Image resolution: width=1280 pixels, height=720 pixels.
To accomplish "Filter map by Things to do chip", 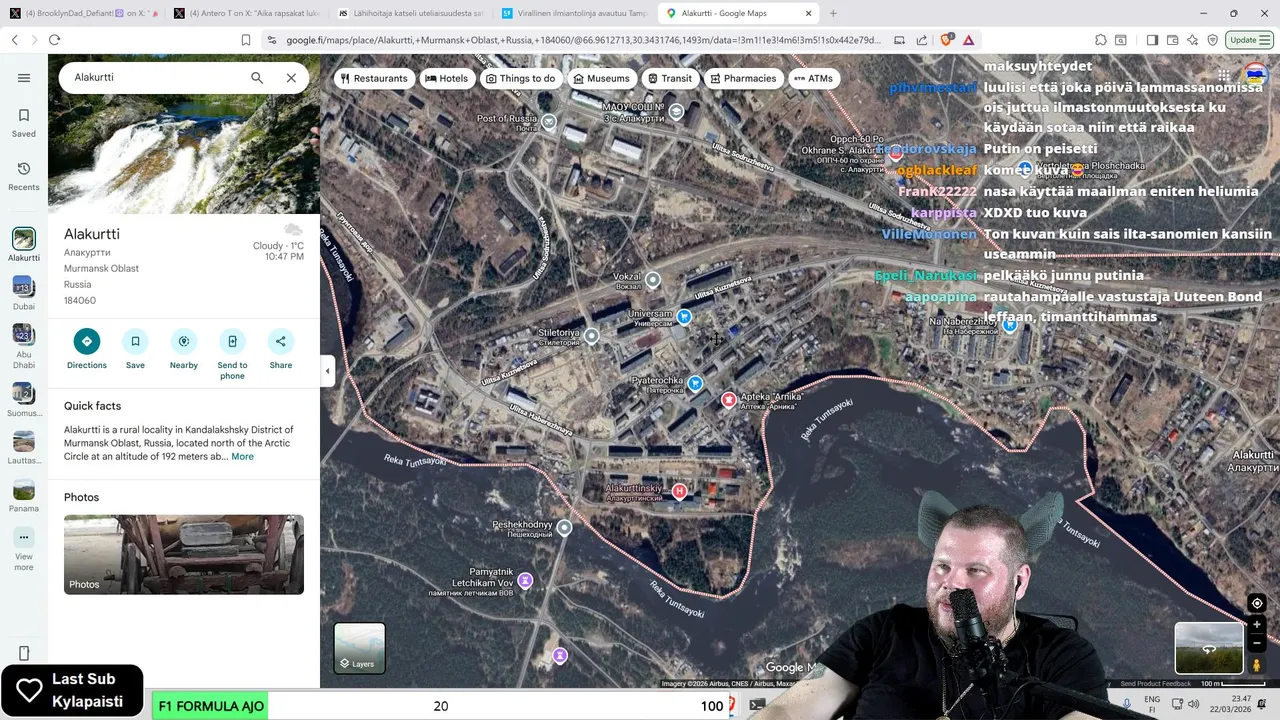I will 520,78.
